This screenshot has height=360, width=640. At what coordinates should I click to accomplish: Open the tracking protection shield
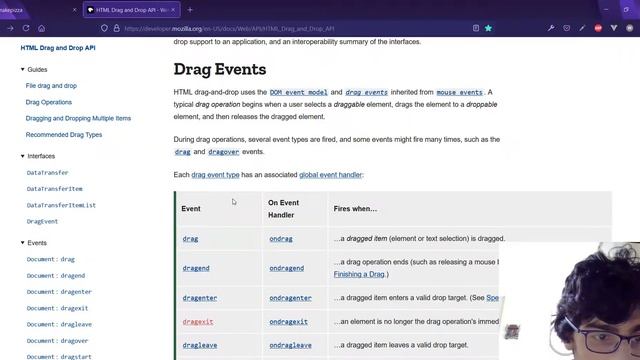point(104,28)
